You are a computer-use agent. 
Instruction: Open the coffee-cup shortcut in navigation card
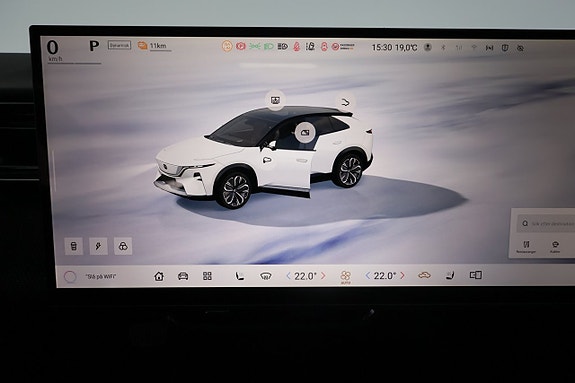click(555, 247)
